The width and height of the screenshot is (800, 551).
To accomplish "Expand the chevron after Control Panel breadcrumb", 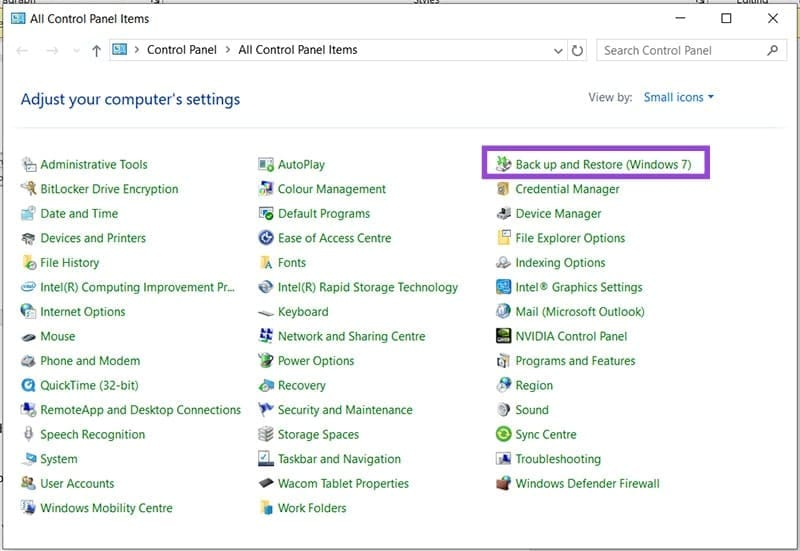I will coord(228,50).
